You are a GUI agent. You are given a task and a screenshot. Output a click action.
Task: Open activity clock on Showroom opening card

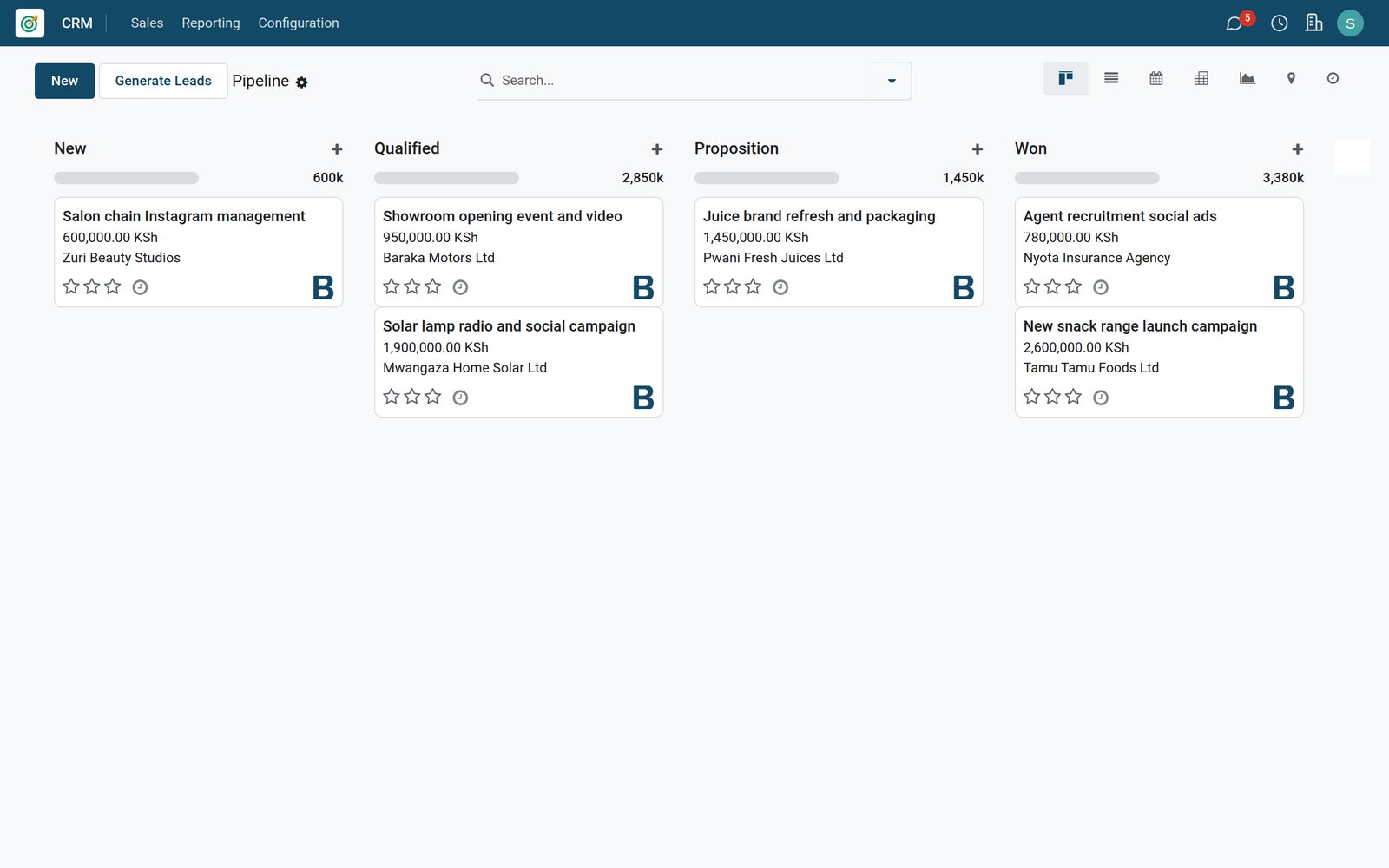pos(460,287)
